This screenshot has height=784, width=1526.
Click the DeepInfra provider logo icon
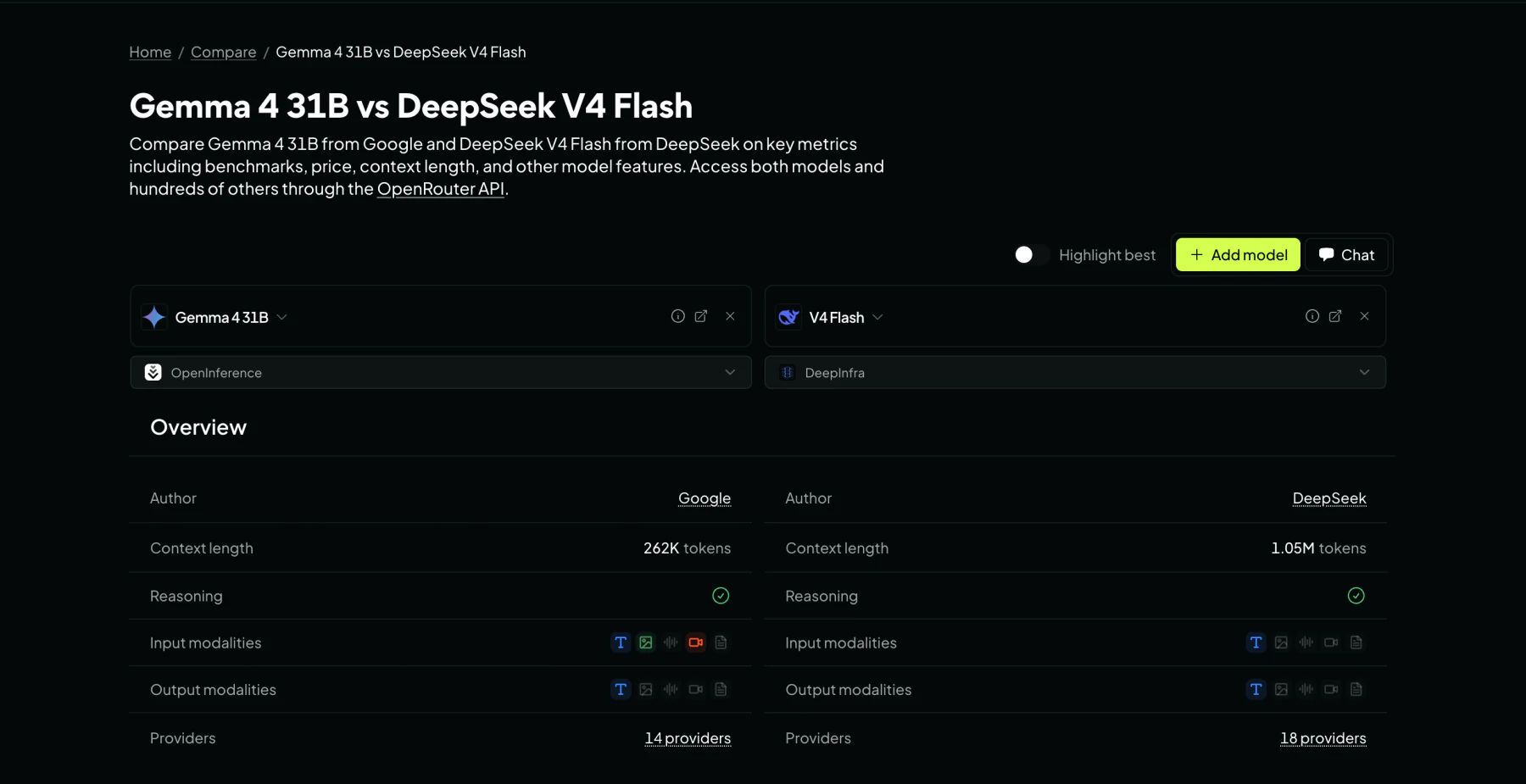point(788,373)
